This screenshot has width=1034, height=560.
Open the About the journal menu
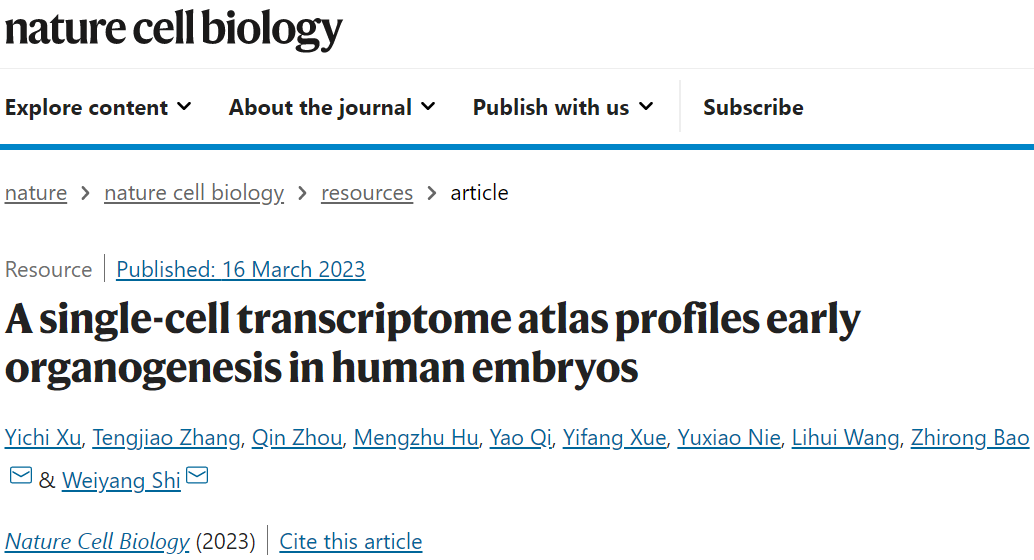[x=332, y=107]
